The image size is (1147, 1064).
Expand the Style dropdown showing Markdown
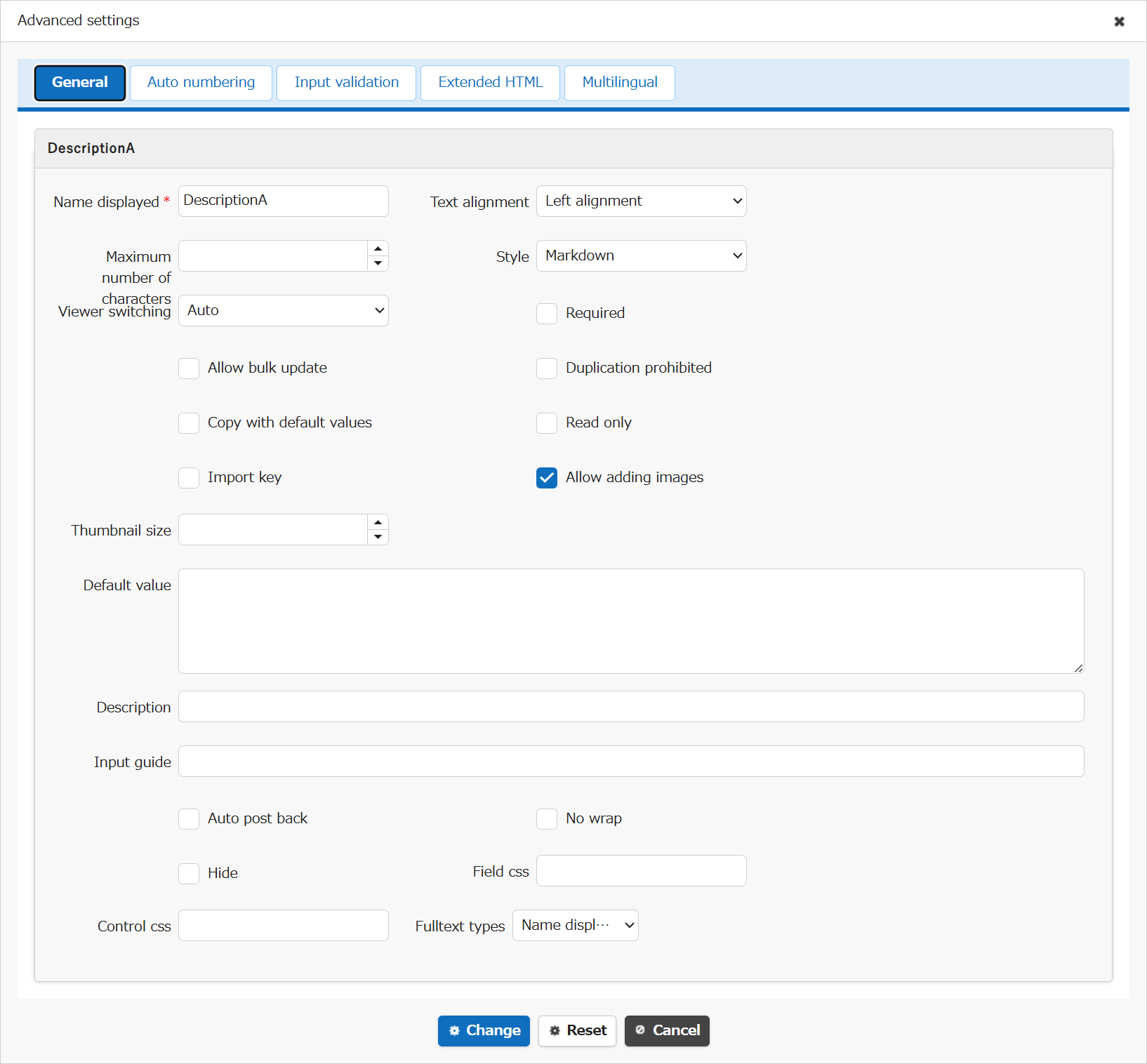point(642,255)
